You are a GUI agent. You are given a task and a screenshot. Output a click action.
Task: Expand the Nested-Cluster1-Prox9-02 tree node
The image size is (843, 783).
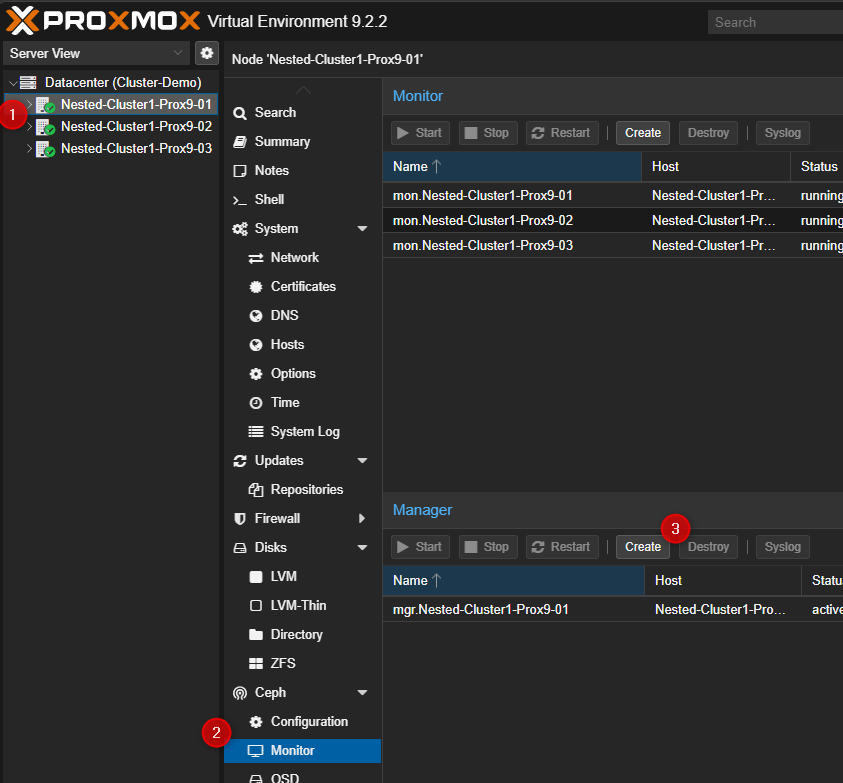pos(30,126)
